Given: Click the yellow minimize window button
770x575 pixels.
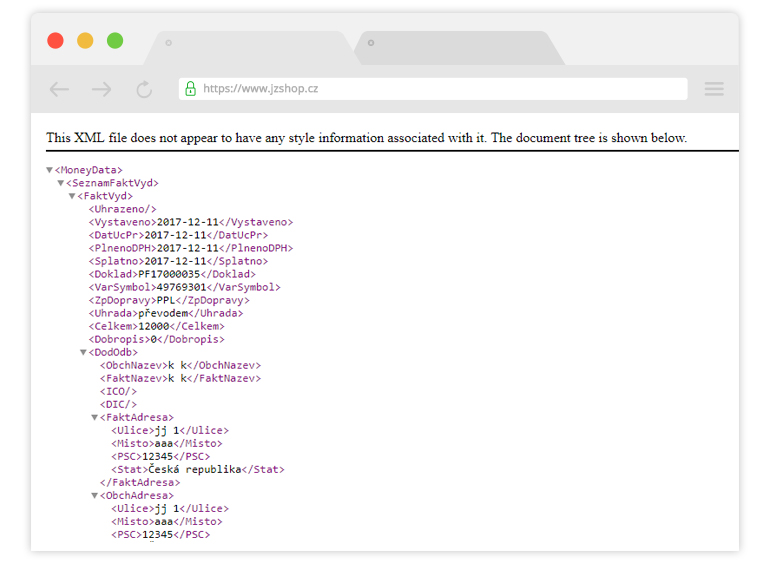Looking at the screenshot, I should [85, 40].
